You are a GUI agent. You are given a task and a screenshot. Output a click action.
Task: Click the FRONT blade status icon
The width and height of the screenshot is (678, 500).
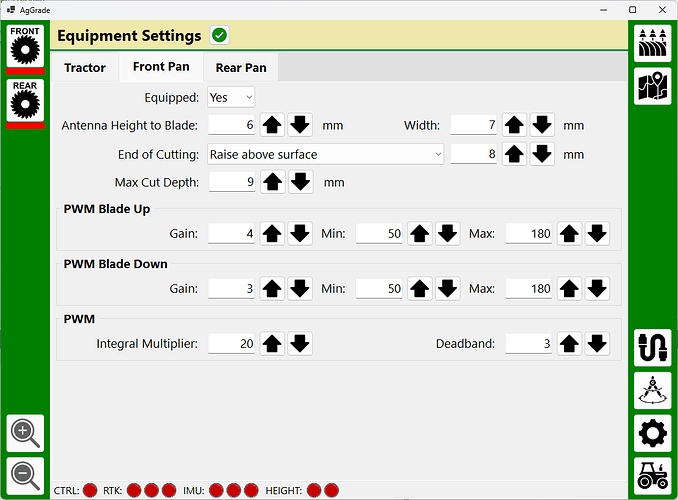25,48
